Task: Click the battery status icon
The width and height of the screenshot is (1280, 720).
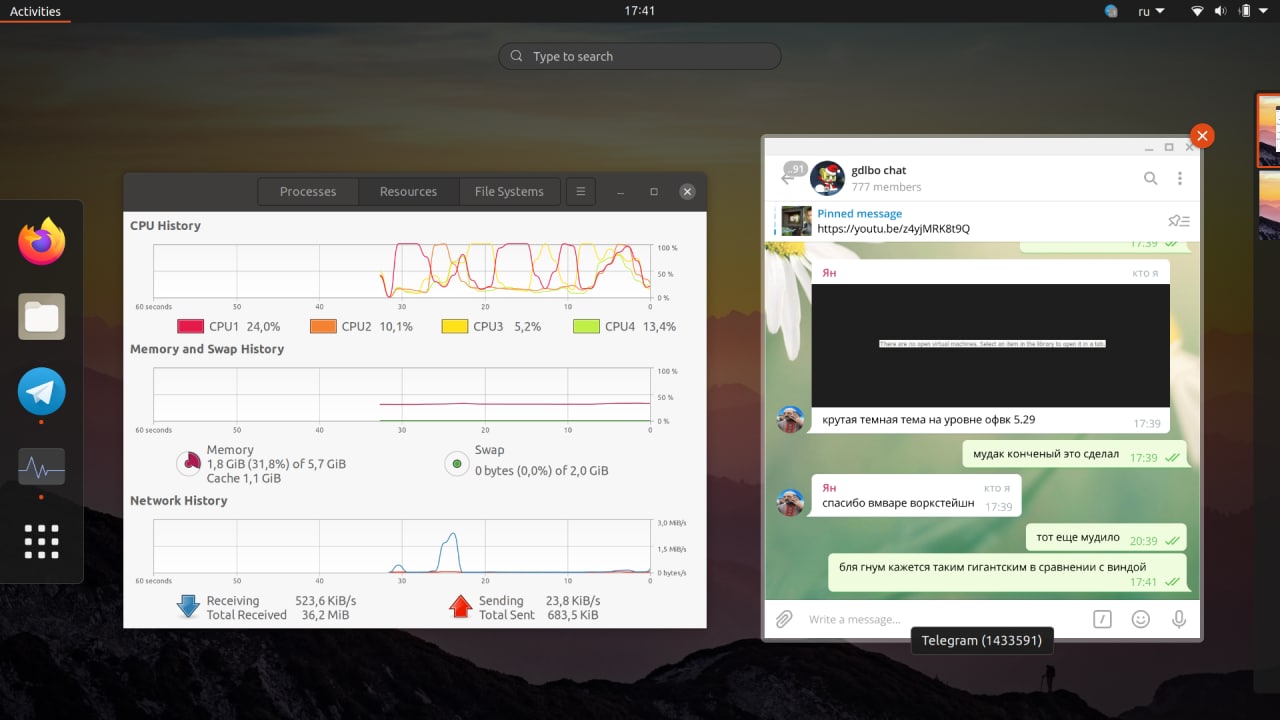Action: pyautogui.click(x=1244, y=11)
